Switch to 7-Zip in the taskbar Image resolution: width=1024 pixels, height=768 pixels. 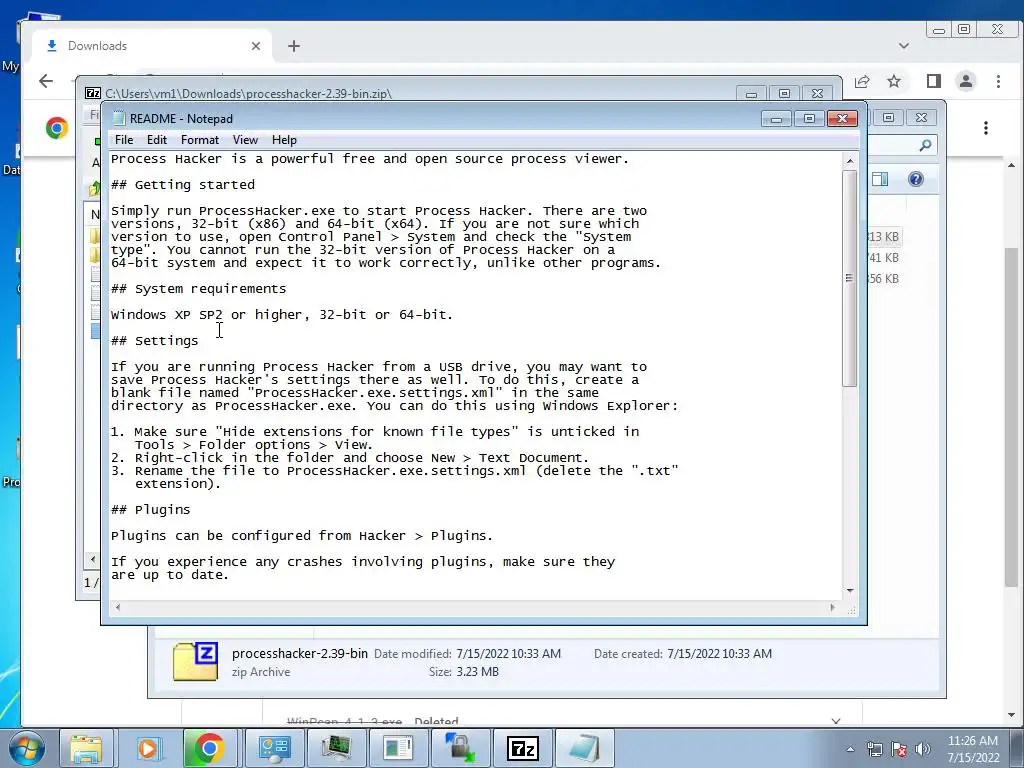coord(522,748)
